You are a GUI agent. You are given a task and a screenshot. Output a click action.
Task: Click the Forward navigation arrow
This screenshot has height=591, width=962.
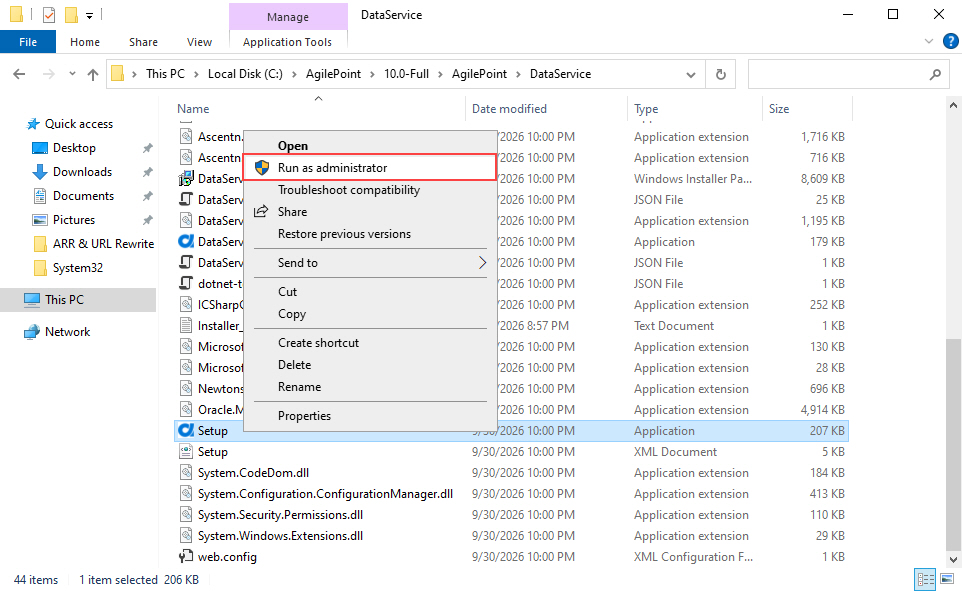pos(48,74)
